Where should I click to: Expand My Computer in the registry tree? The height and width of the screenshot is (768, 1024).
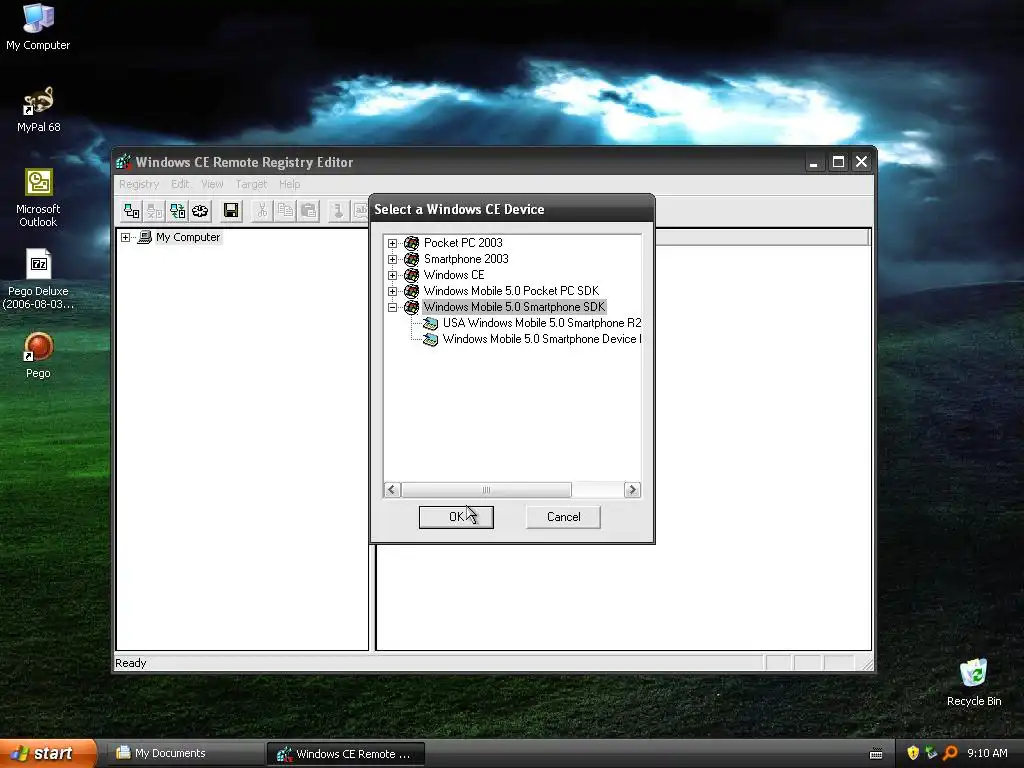125,238
